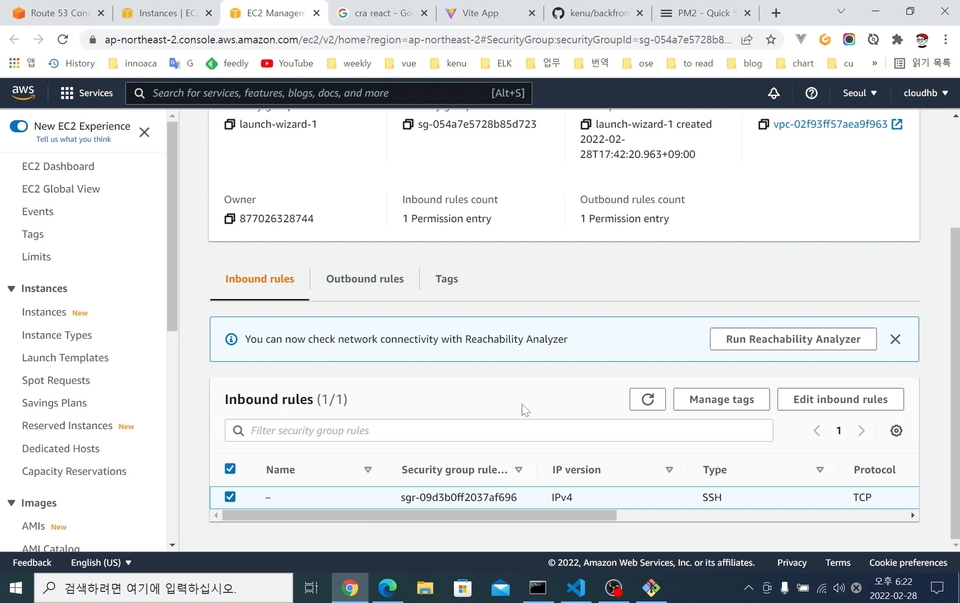Screen dimensions: 960x603
Task: Open the vpc-02f93ff57aea9f963 link
Action: point(830,124)
